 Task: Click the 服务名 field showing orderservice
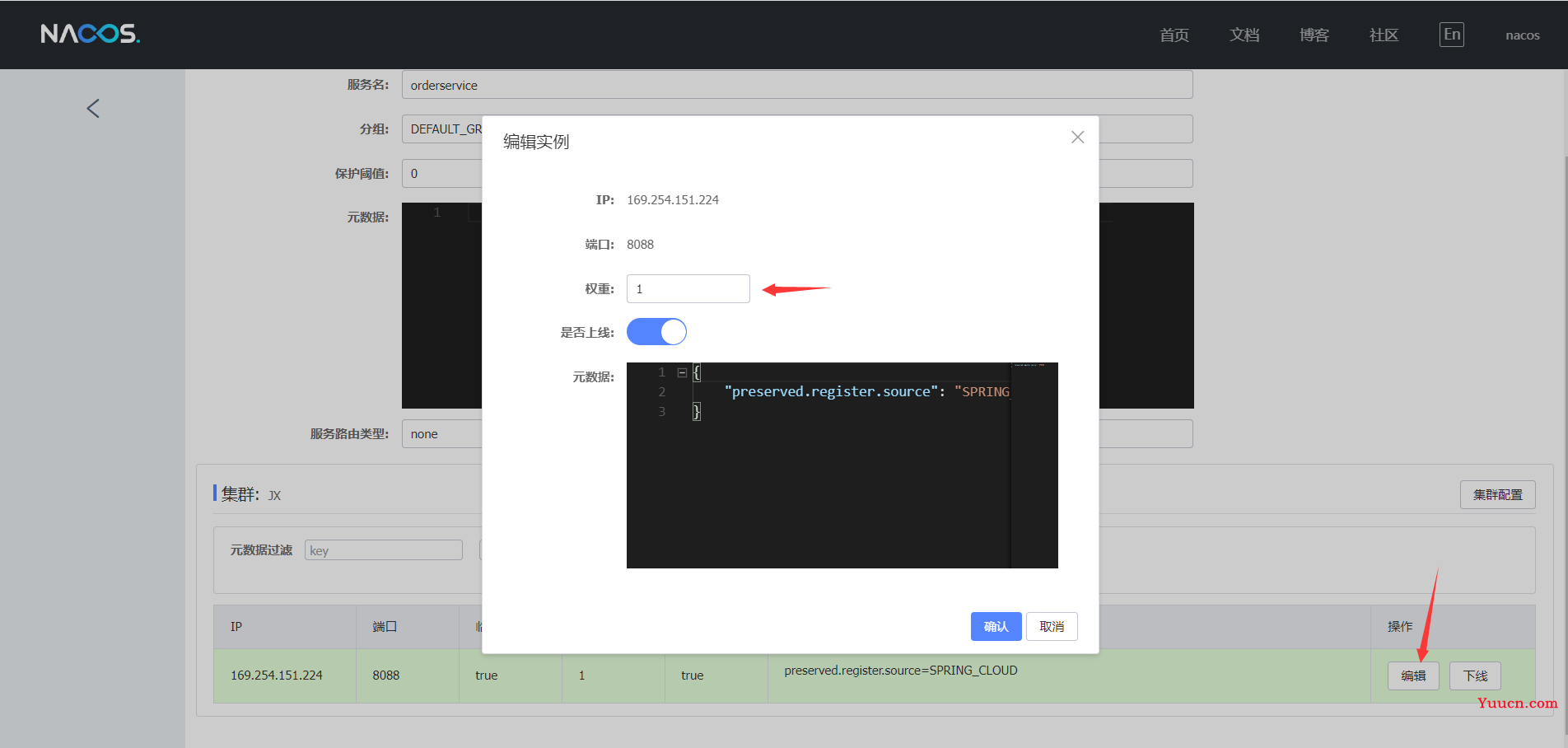pyautogui.click(x=797, y=85)
